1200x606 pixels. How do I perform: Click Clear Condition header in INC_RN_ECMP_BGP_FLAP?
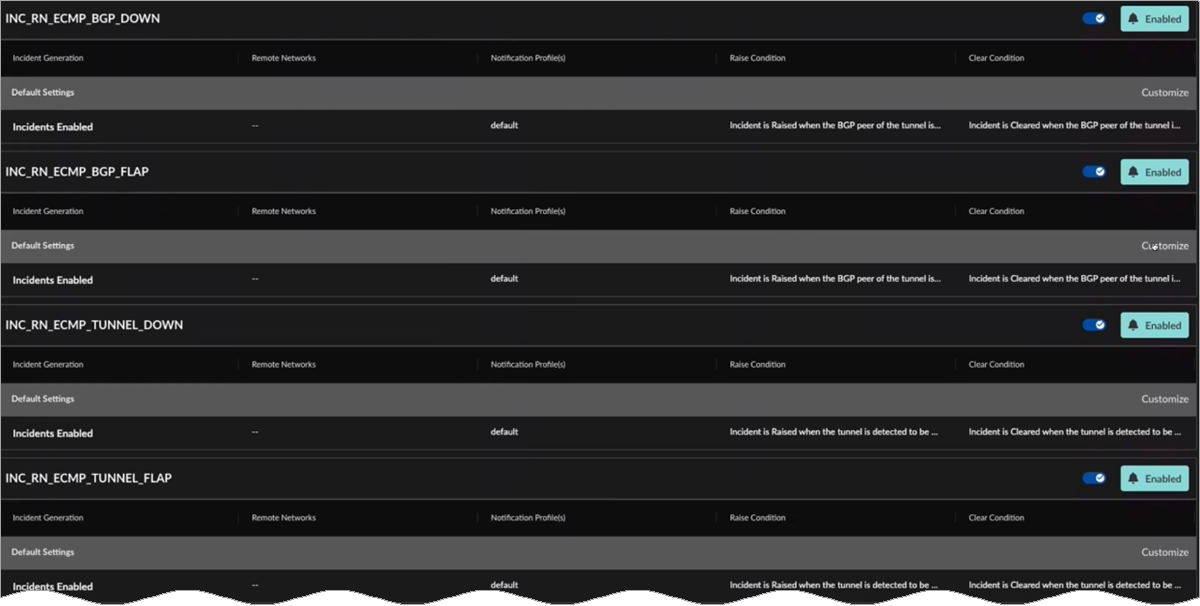pyautogui.click(x=997, y=211)
